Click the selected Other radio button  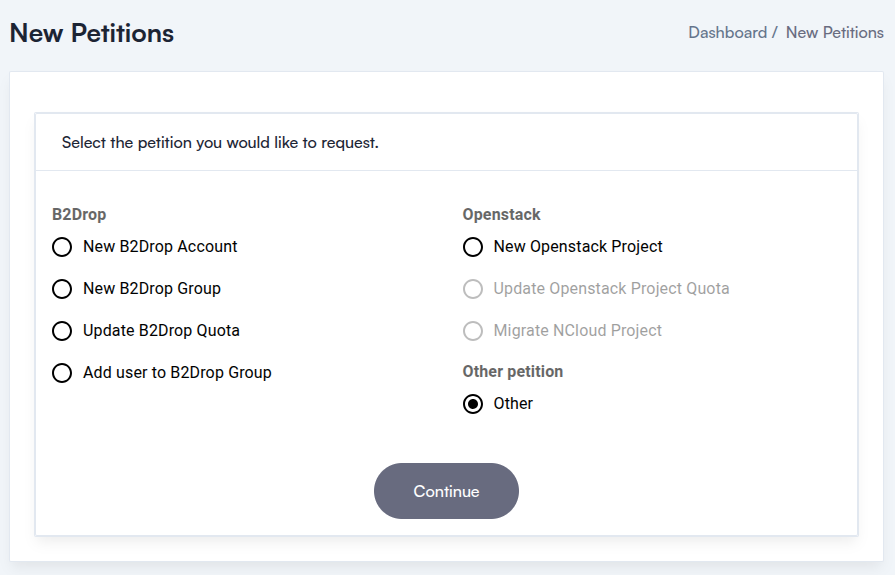(473, 404)
